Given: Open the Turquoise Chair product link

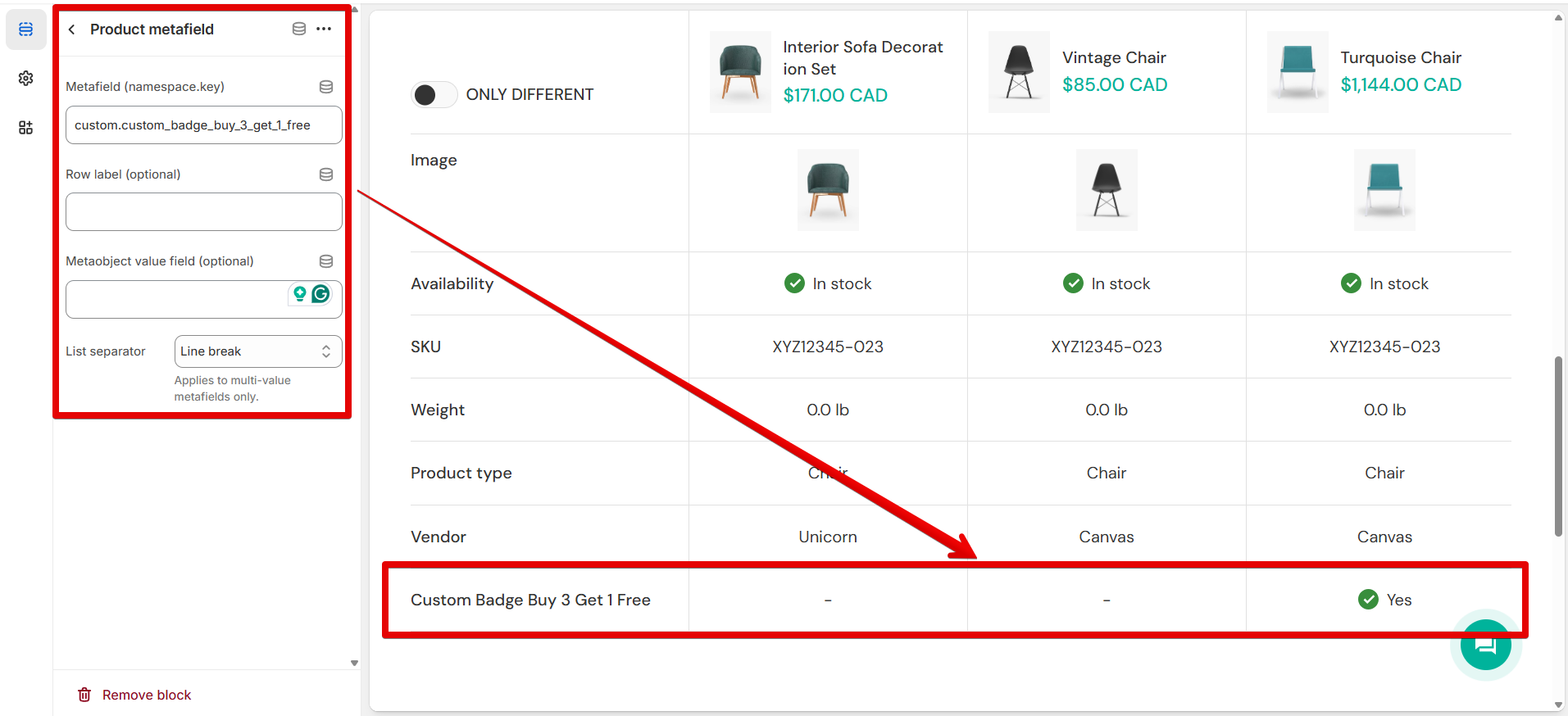Looking at the screenshot, I should point(1400,58).
